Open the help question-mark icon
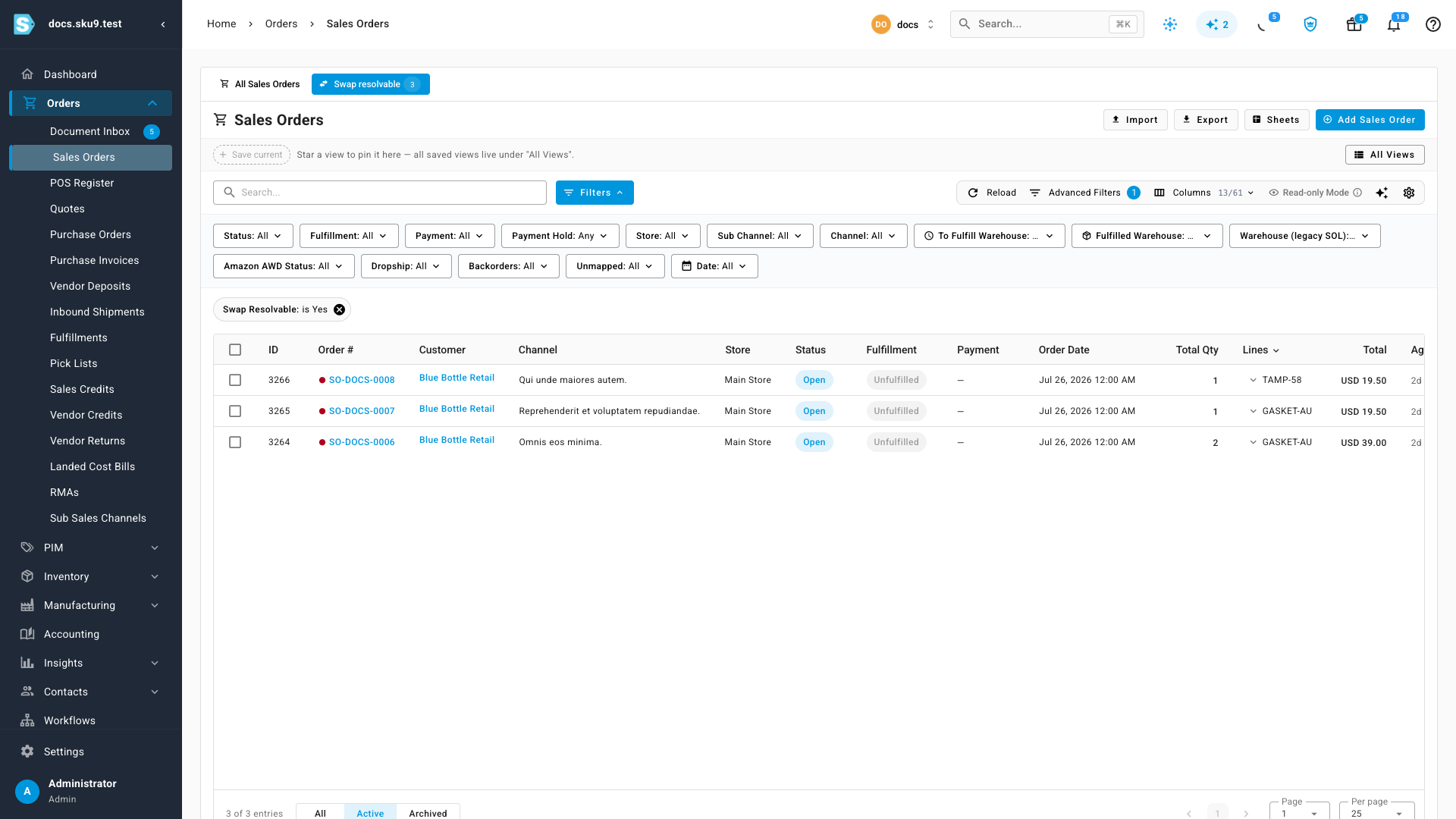Image resolution: width=1456 pixels, height=819 pixels. coord(1432,24)
